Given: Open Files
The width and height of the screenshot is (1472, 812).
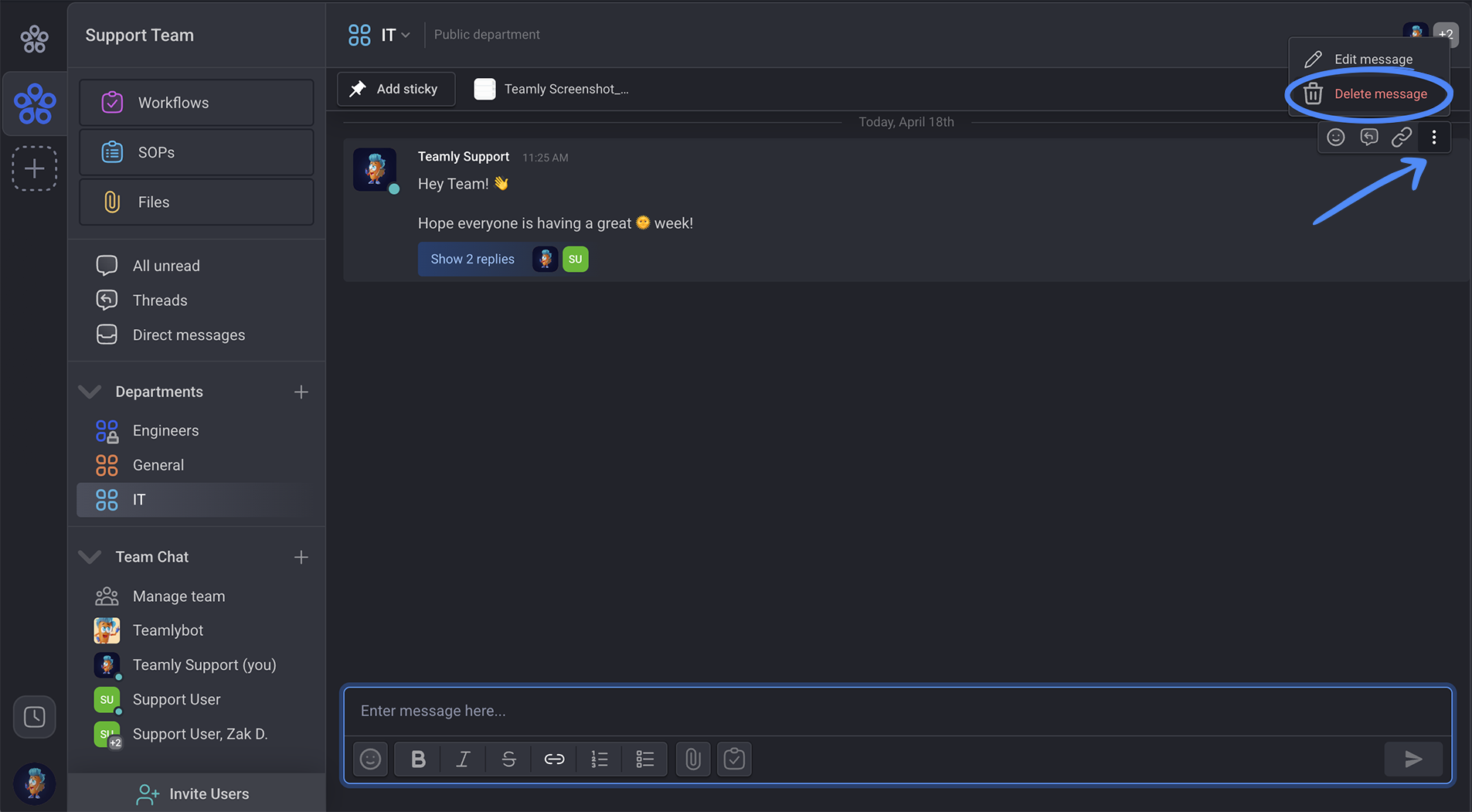Looking at the screenshot, I should pyautogui.click(x=196, y=202).
